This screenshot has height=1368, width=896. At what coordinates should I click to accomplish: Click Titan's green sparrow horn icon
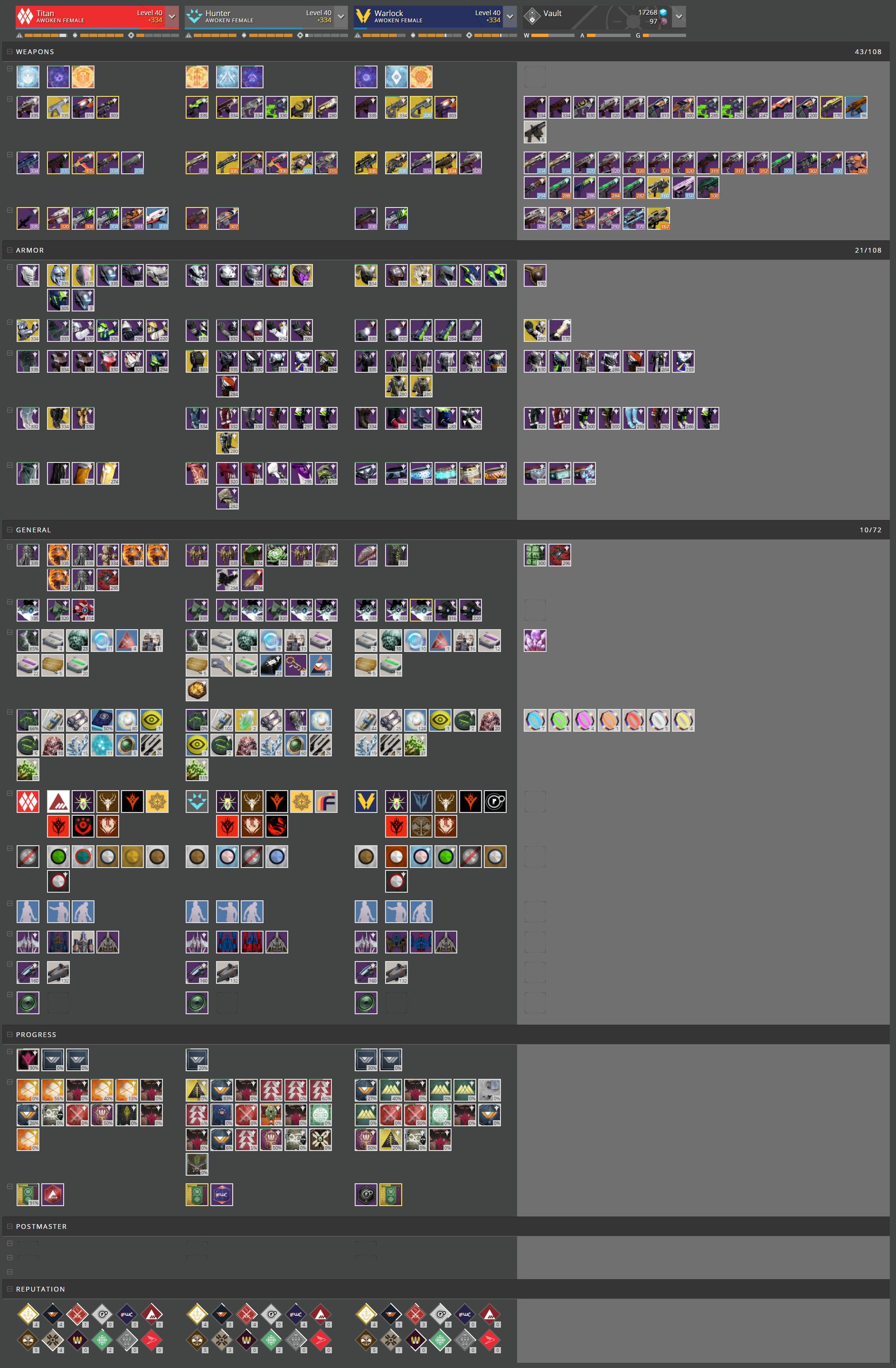click(28, 1003)
